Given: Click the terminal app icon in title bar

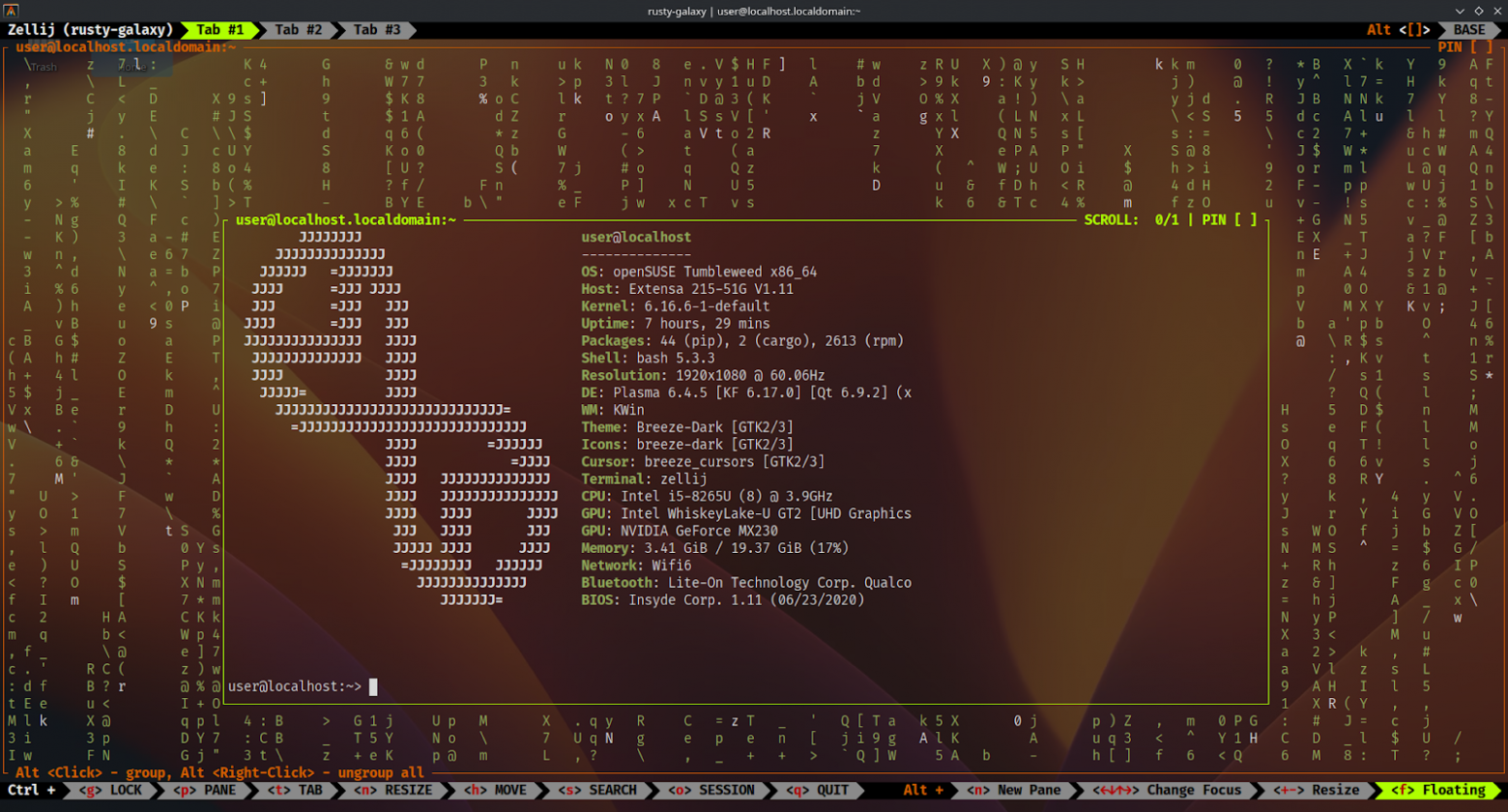Looking at the screenshot, I should (13, 10).
